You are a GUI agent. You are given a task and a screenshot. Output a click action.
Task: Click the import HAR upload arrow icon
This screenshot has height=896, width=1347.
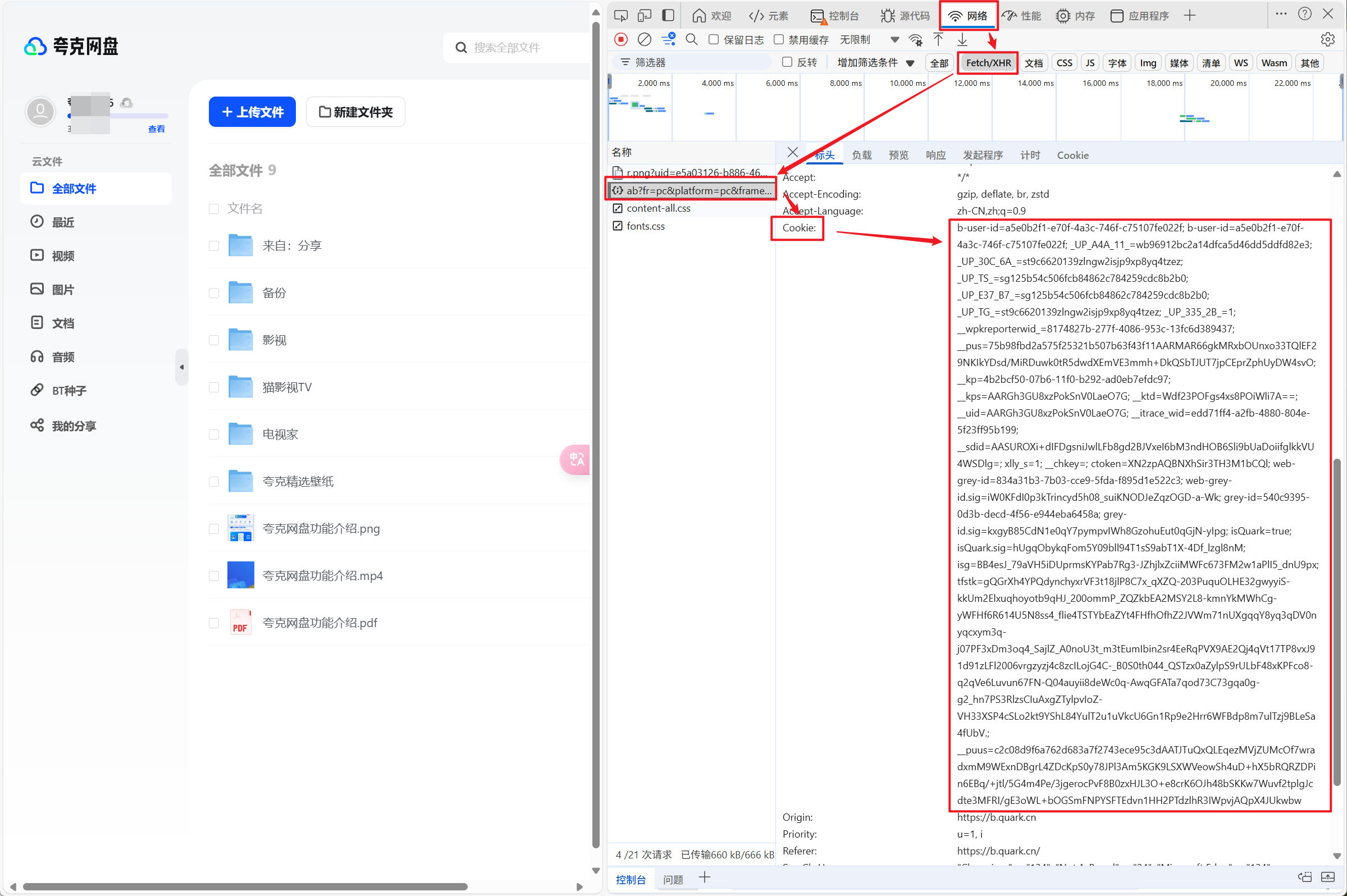(x=938, y=39)
